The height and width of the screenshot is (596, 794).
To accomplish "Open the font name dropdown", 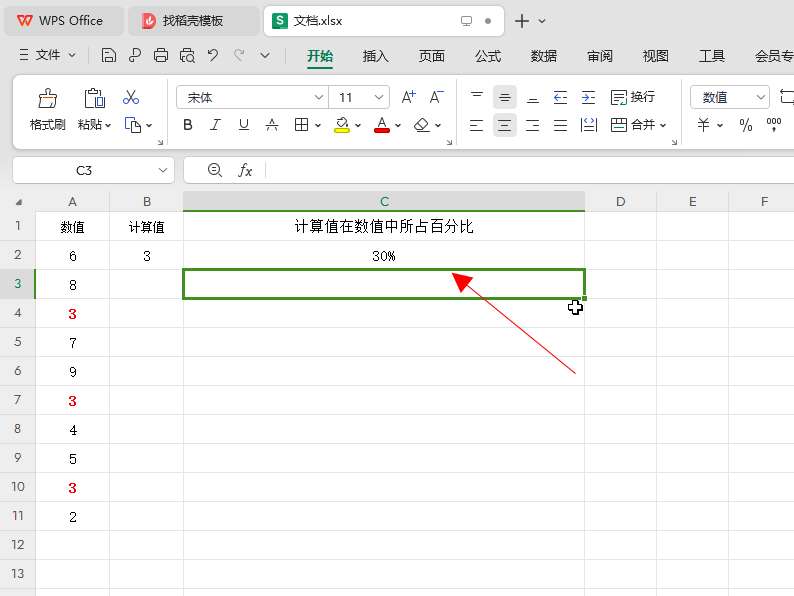I will pyautogui.click(x=319, y=97).
